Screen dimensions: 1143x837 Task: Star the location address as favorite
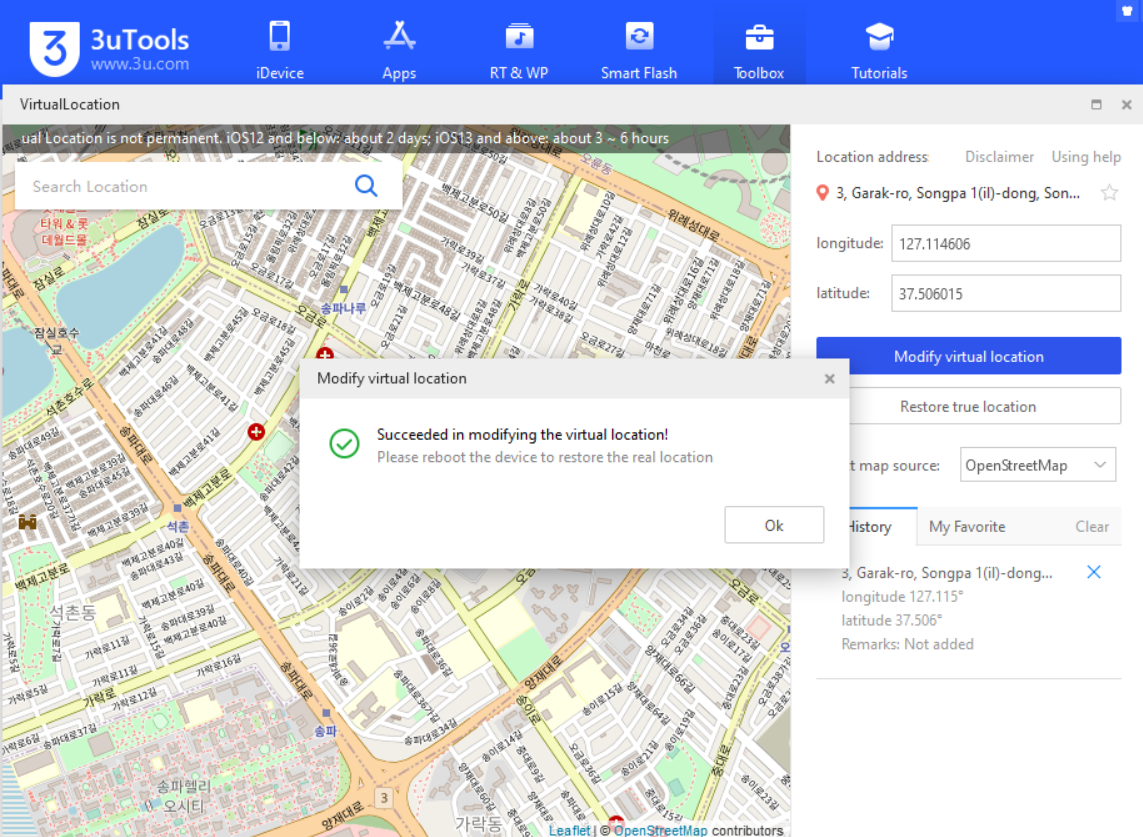(x=1109, y=193)
